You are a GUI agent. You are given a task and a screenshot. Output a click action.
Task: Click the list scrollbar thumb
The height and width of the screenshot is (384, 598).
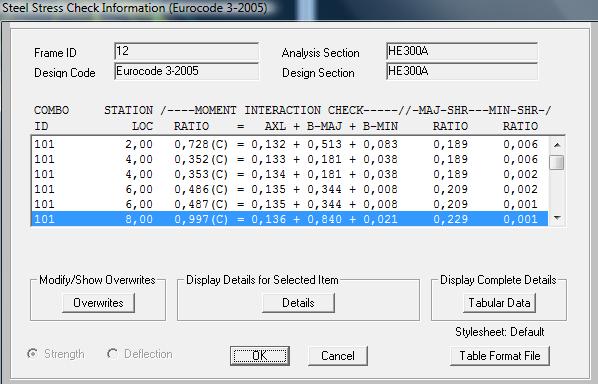click(x=557, y=162)
